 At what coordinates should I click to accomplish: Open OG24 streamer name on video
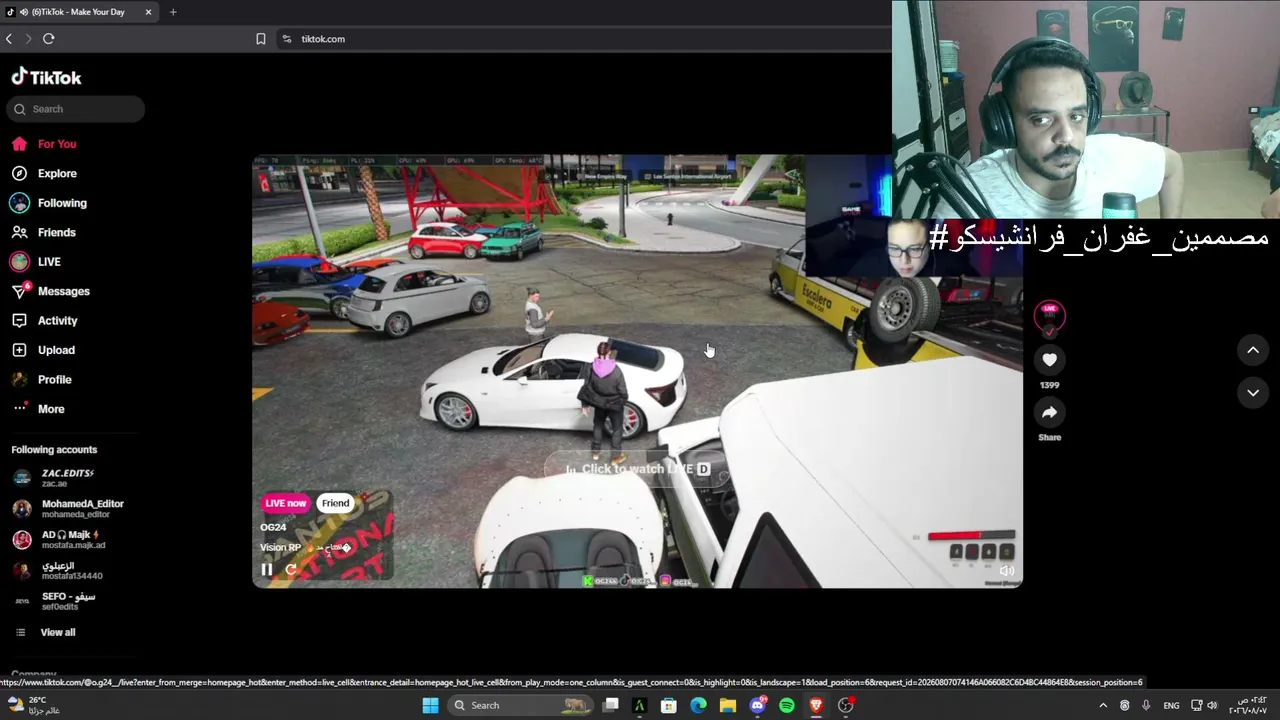click(273, 527)
